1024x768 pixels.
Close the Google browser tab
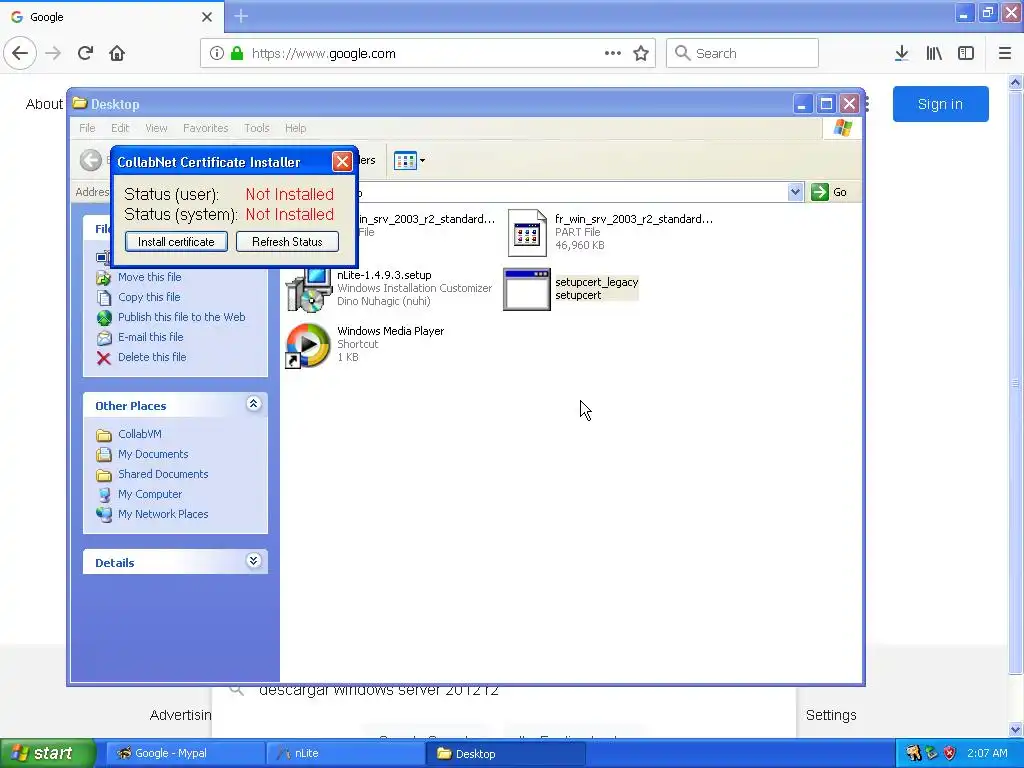[x=207, y=16]
